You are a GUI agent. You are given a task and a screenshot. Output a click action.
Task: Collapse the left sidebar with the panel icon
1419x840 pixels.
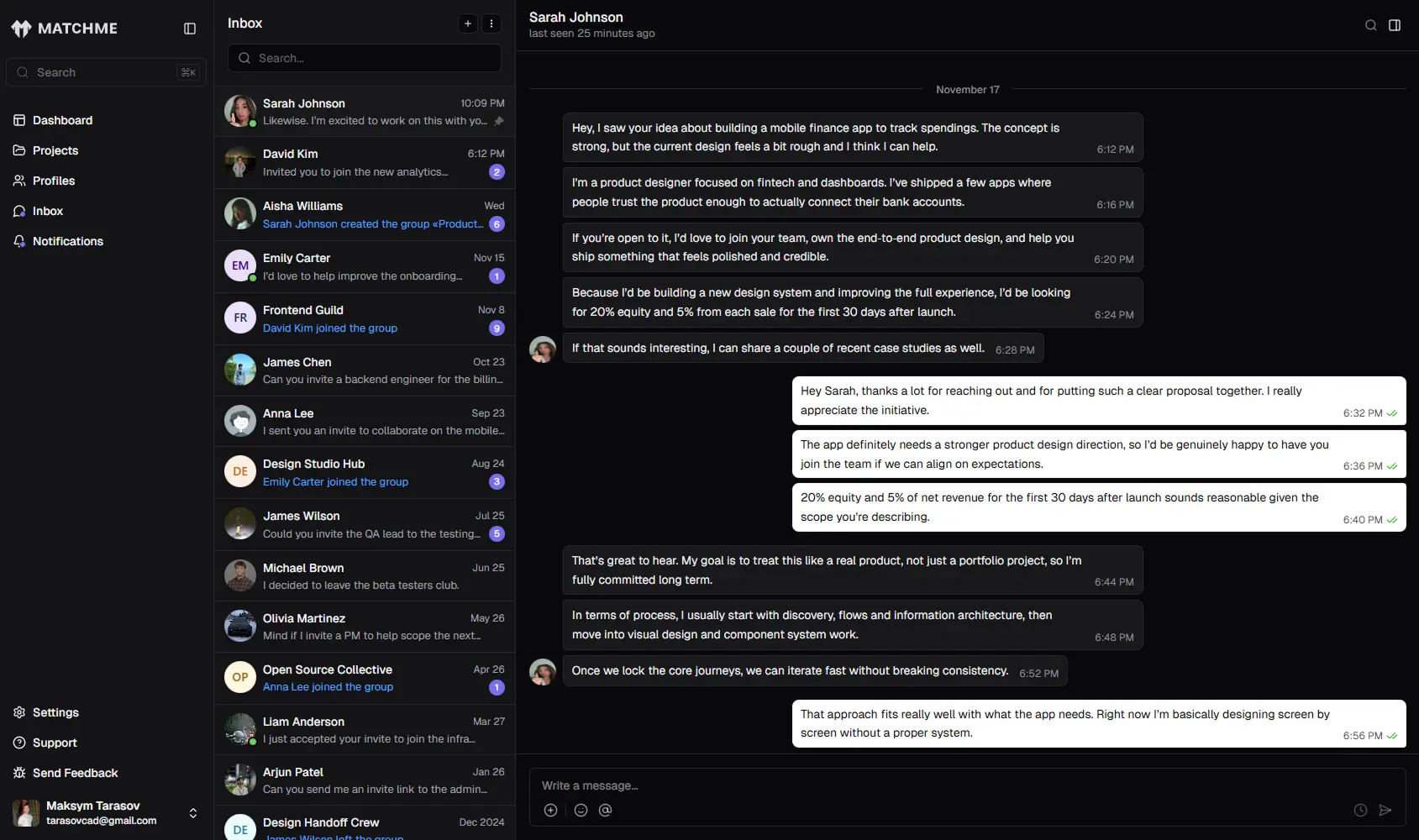[189, 28]
